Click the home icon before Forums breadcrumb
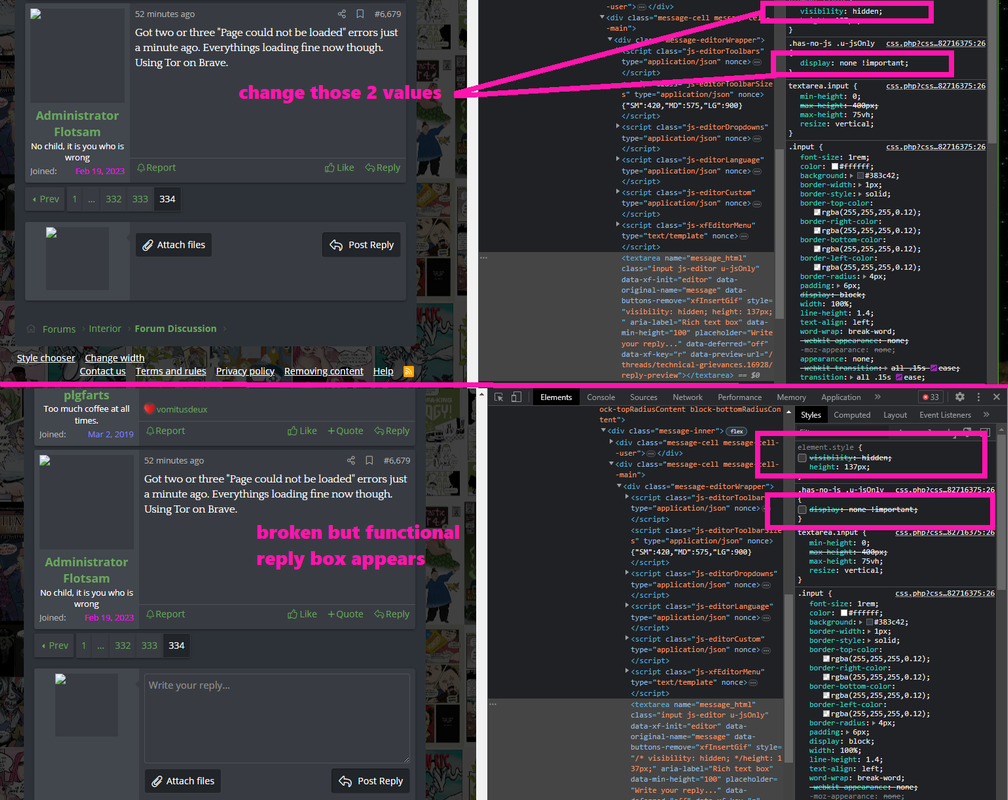 pos(31,329)
